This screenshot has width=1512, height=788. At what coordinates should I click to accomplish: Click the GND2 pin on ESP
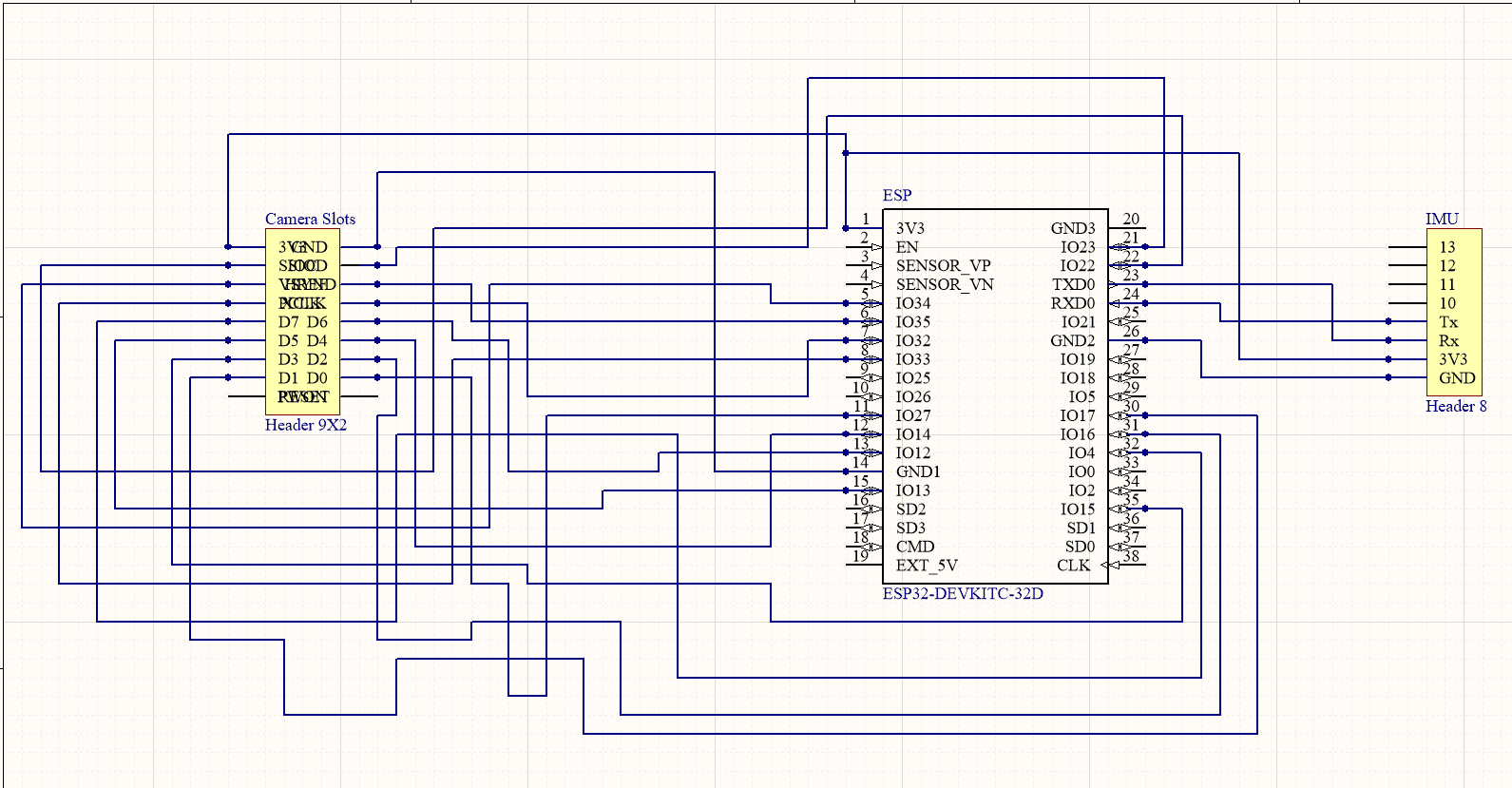[1073, 340]
